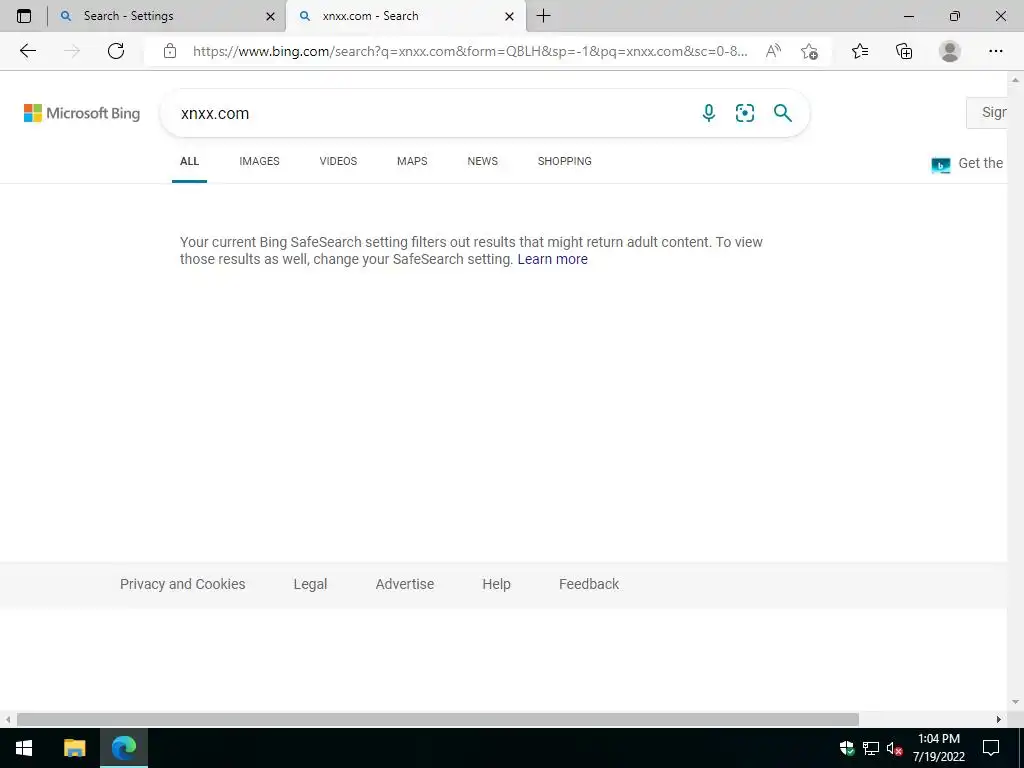
Task: Open the Feedback footer link
Action: 589,584
